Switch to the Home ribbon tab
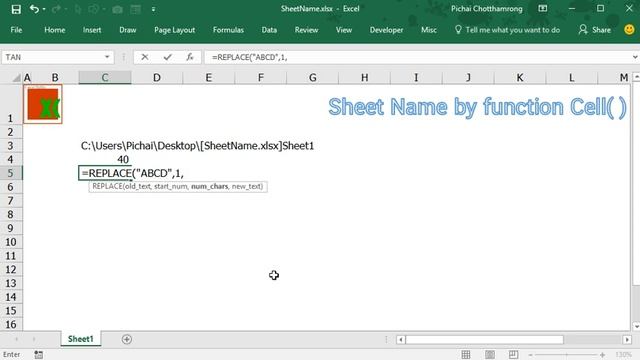This screenshot has height=360, width=640. coord(54,30)
